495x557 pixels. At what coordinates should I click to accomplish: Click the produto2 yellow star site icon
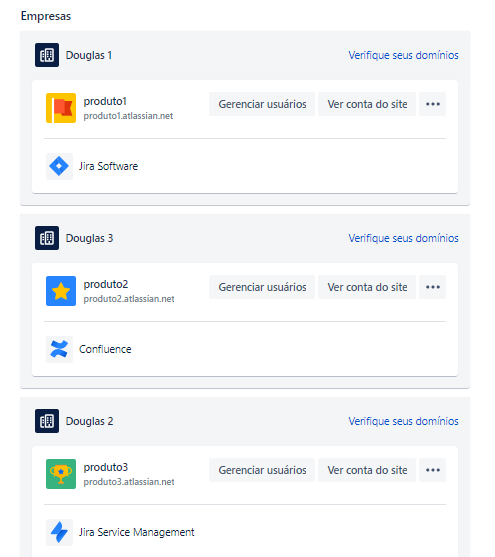click(61, 291)
